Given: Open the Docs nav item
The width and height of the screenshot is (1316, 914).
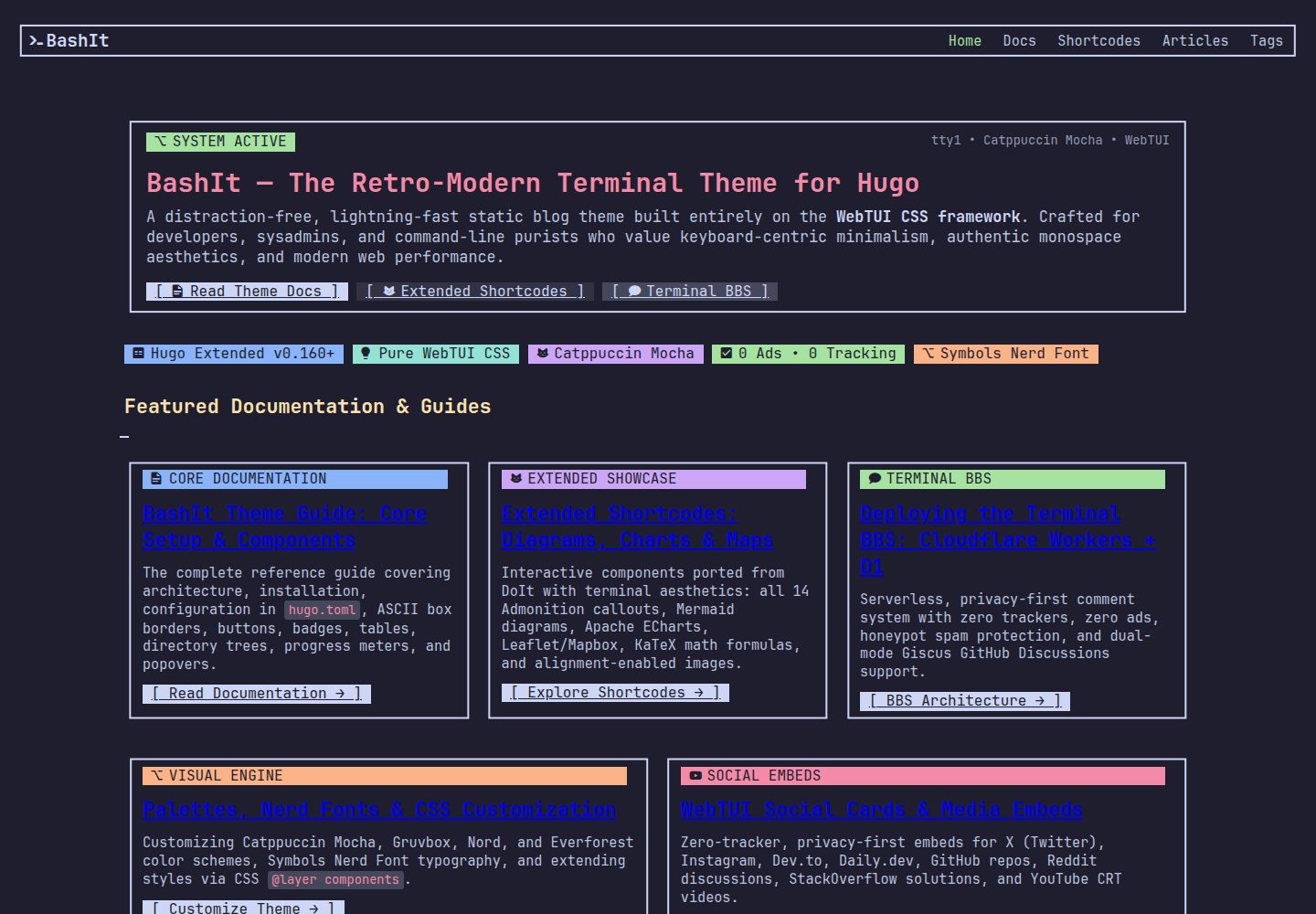Looking at the screenshot, I should tap(1020, 41).
